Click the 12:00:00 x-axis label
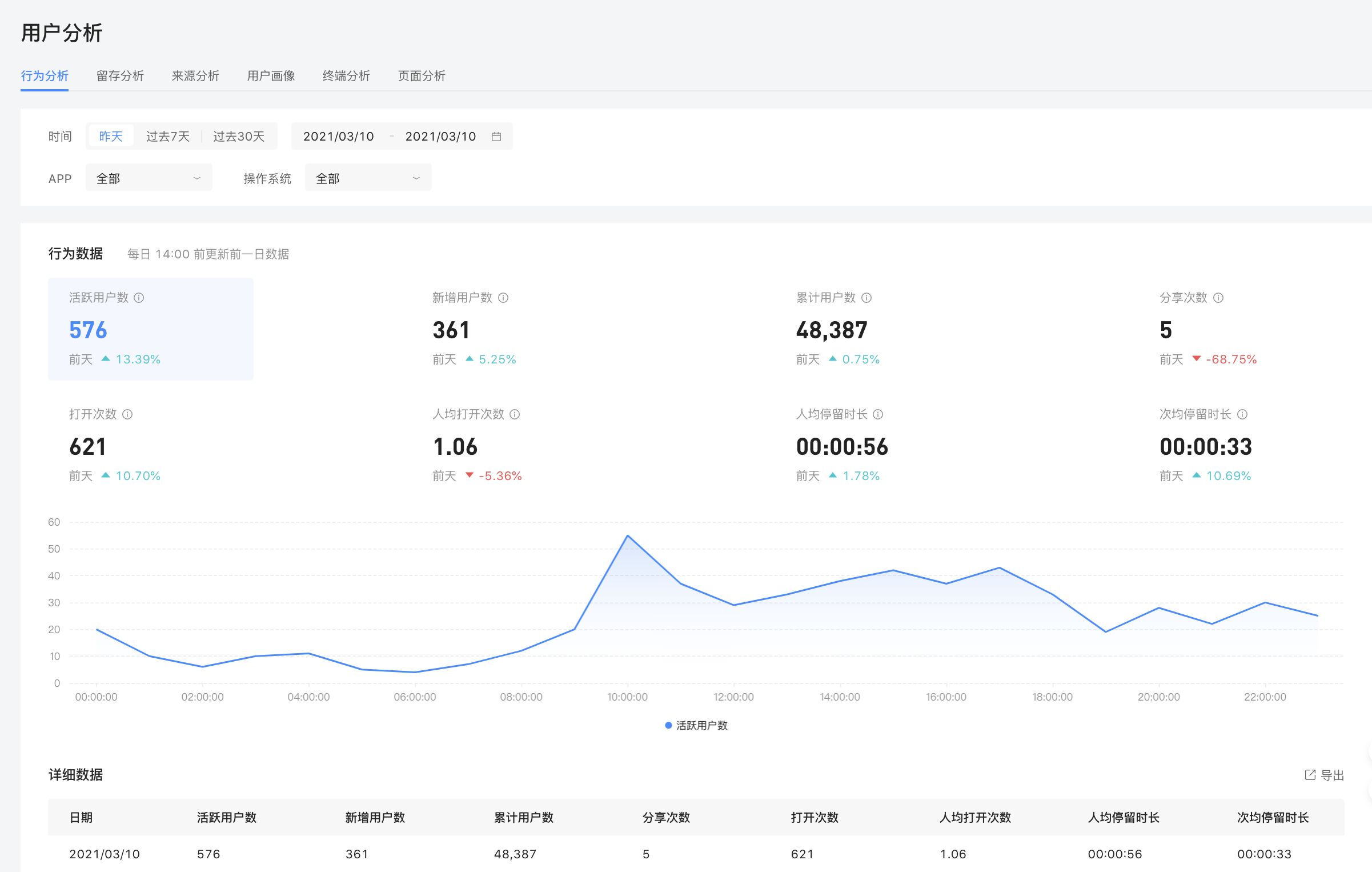 click(x=733, y=697)
